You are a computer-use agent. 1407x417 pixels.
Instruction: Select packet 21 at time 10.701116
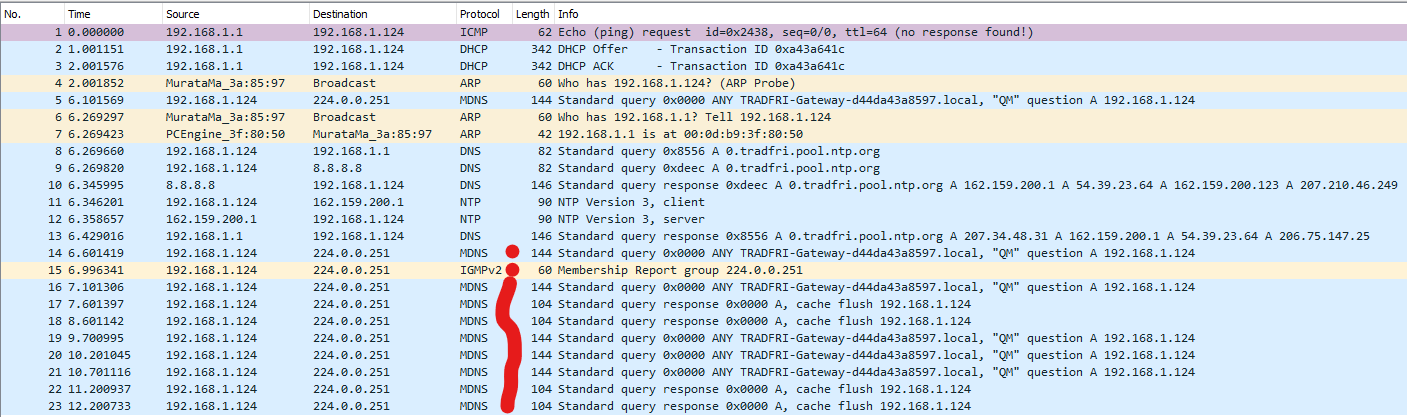tap(703, 372)
